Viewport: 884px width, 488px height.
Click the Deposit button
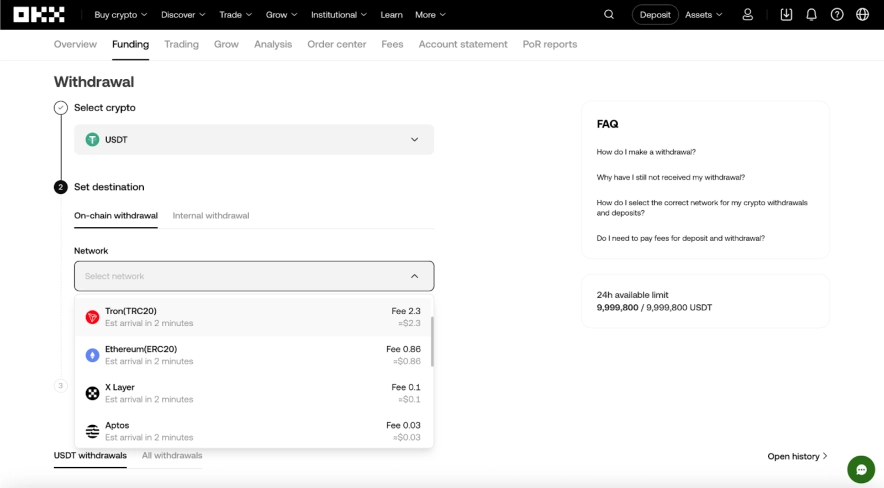[x=655, y=15]
